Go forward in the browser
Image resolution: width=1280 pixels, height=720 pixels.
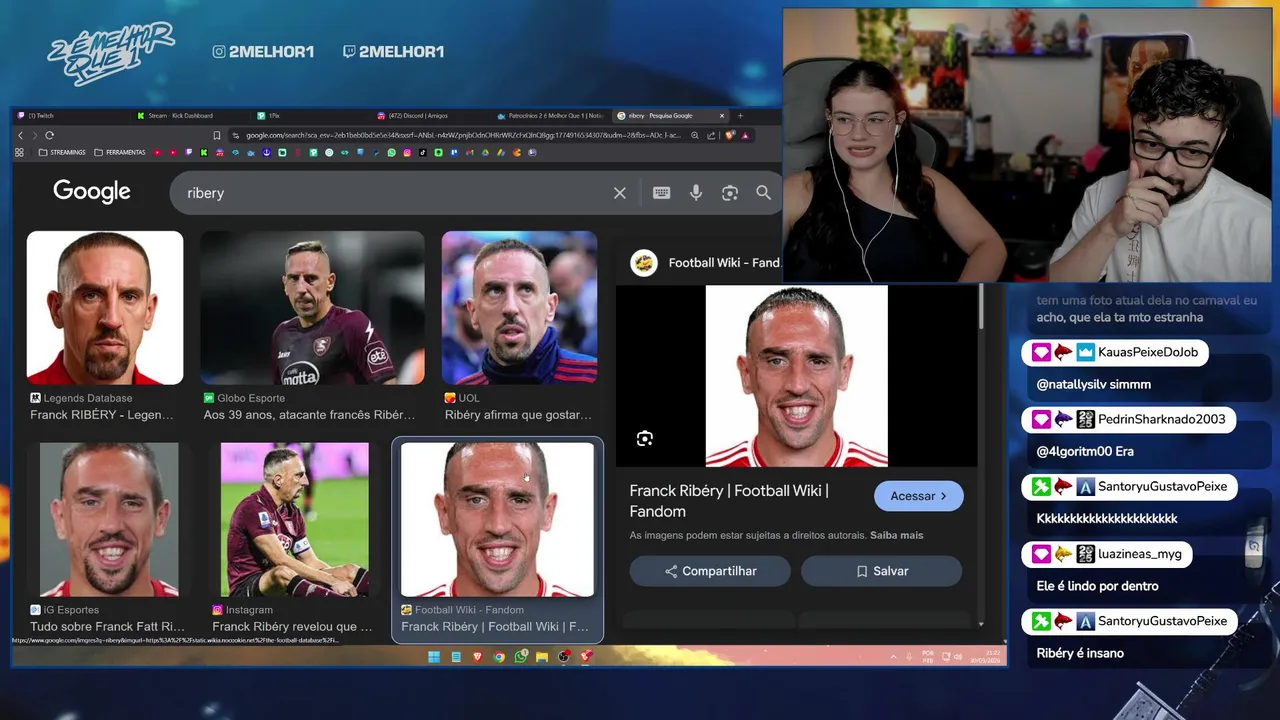[34, 135]
